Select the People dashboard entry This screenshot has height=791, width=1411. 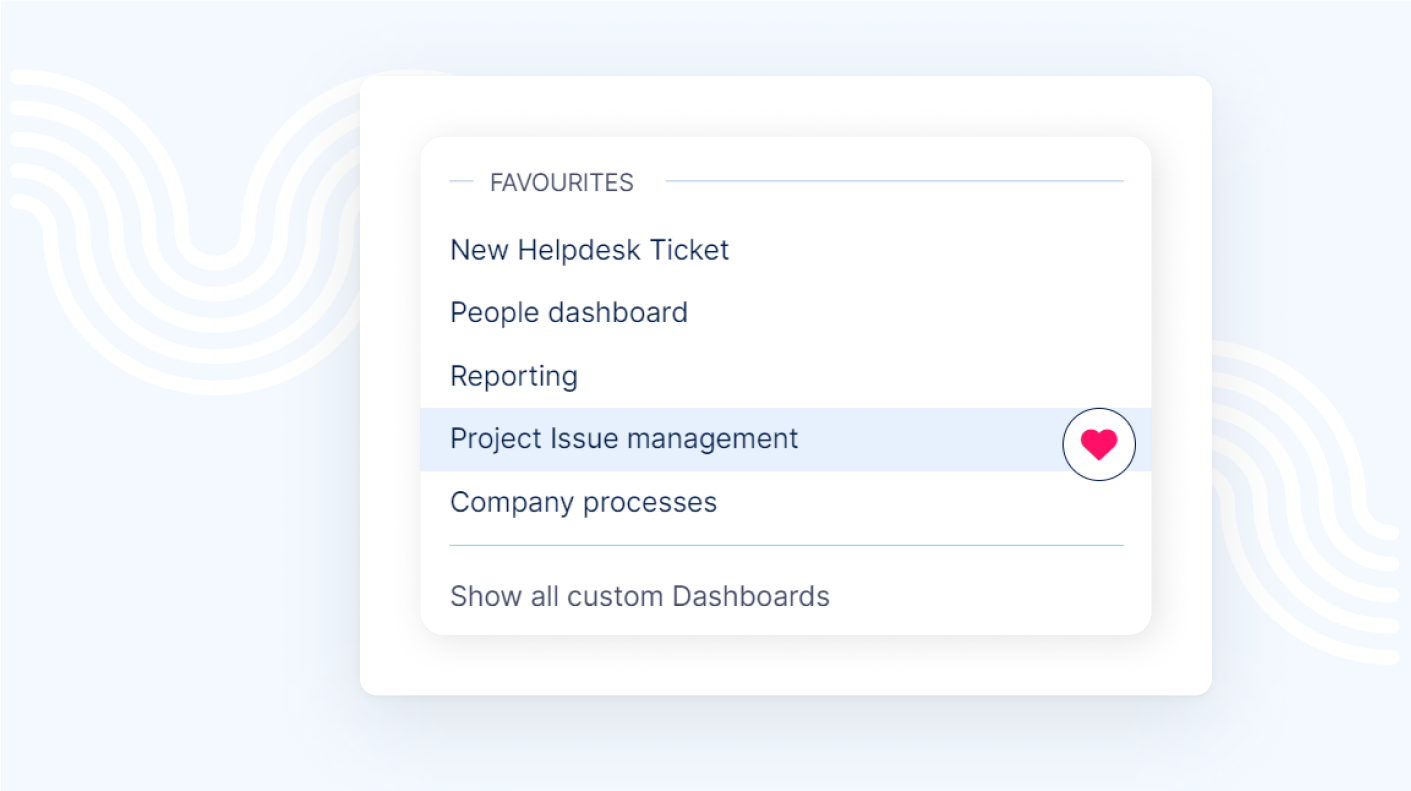click(x=568, y=313)
